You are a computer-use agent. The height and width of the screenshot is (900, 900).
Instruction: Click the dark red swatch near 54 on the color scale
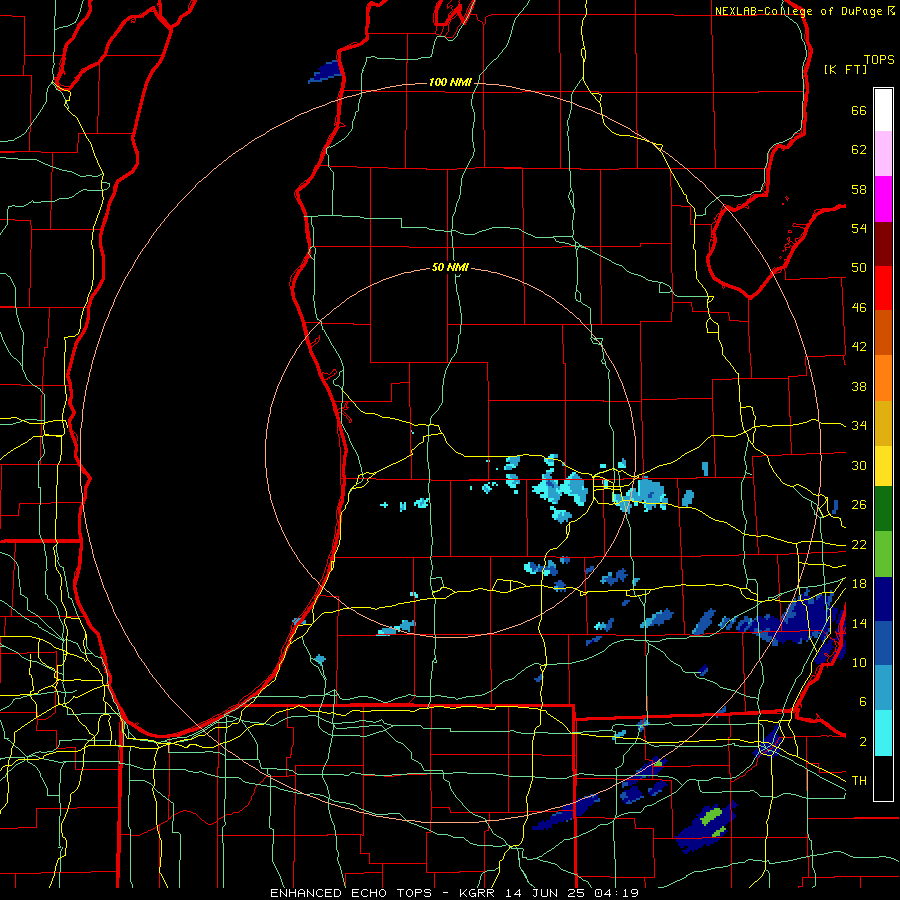(883, 243)
